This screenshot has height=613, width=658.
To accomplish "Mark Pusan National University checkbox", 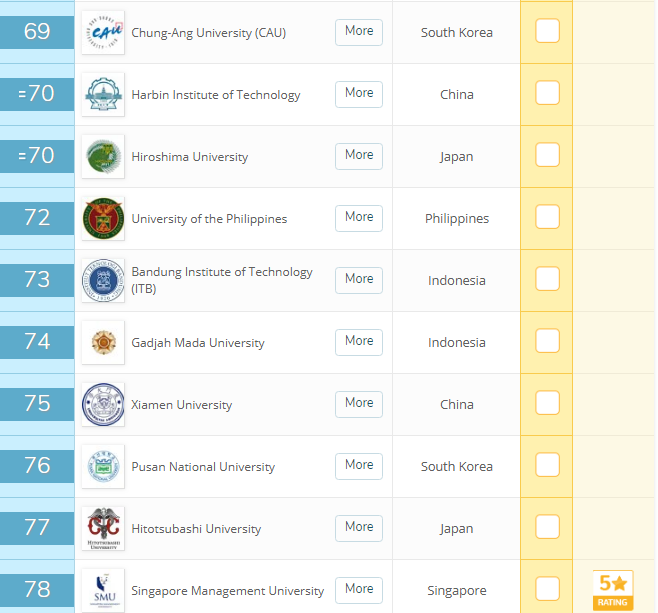I will point(547,465).
